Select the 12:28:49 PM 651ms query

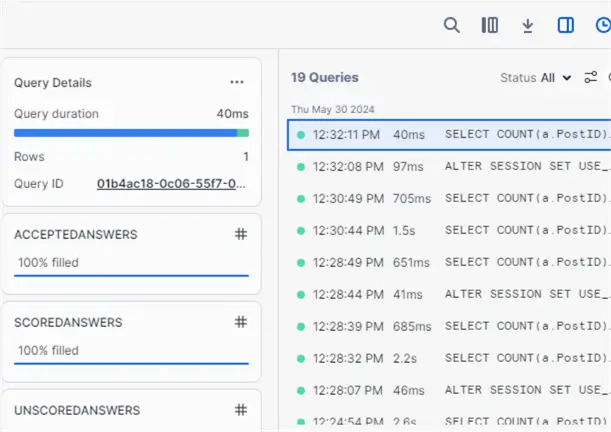click(x=449, y=263)
